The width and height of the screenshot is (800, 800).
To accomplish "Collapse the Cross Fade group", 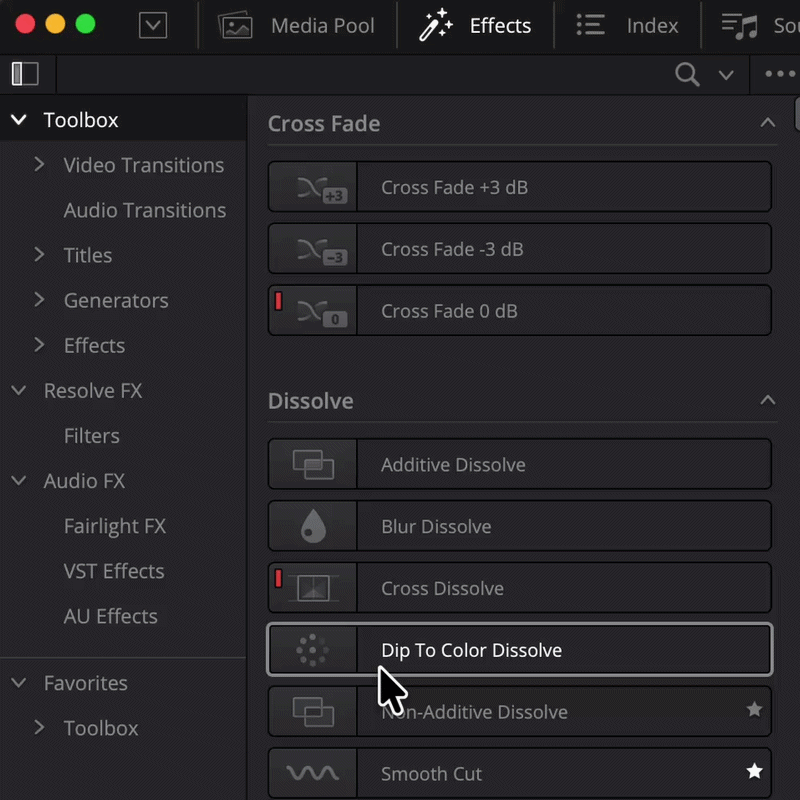I will [x=767, y=123].
